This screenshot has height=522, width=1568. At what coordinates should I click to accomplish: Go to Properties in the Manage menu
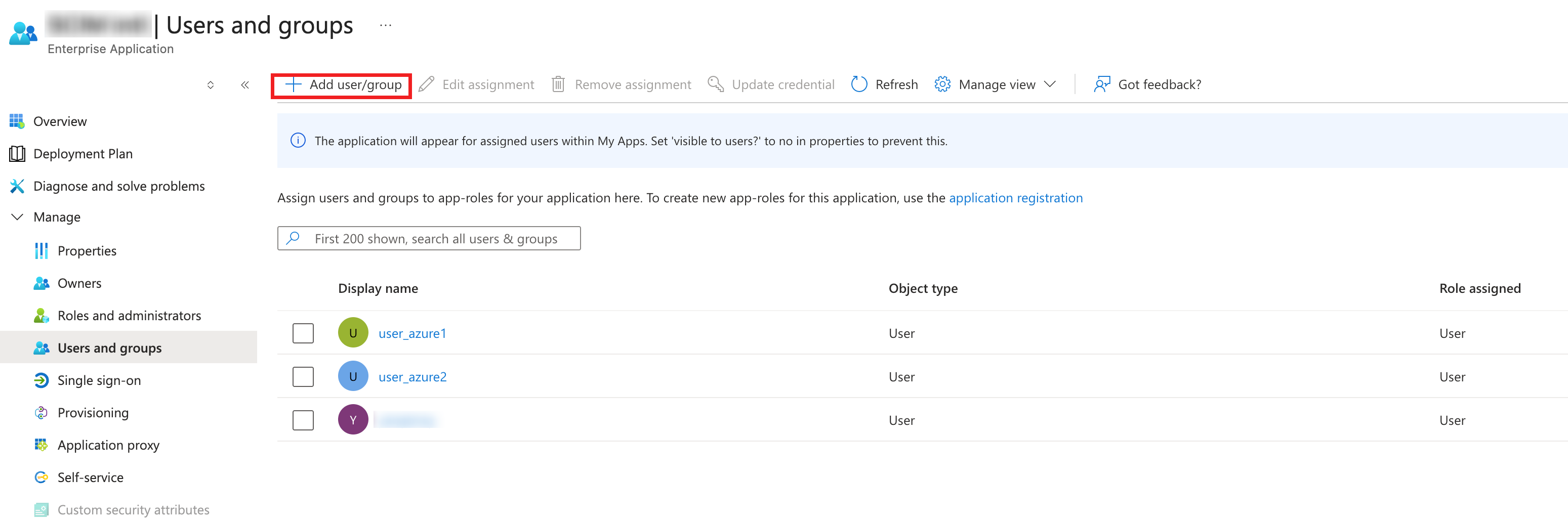pyautogui.click(x=87, y=251)
